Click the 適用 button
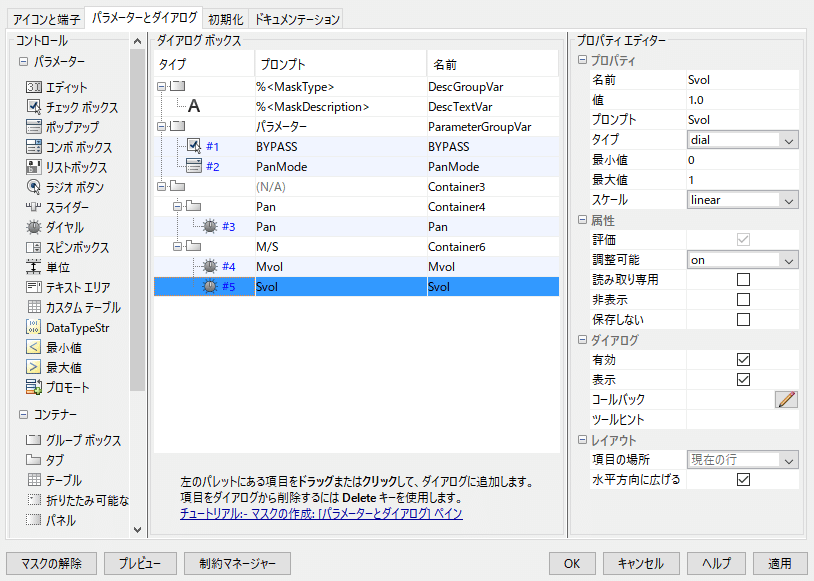Viewport: 814px width, 581px height. click(x=780, y=563)
